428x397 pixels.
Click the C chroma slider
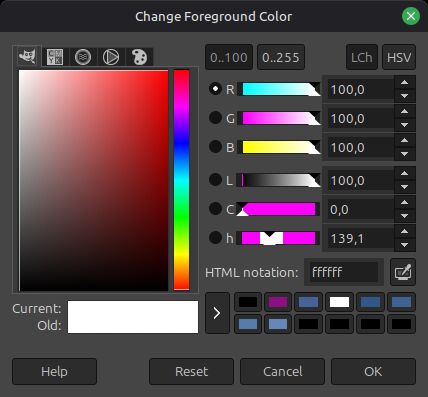pyautogui.click(x=278, y=209)
